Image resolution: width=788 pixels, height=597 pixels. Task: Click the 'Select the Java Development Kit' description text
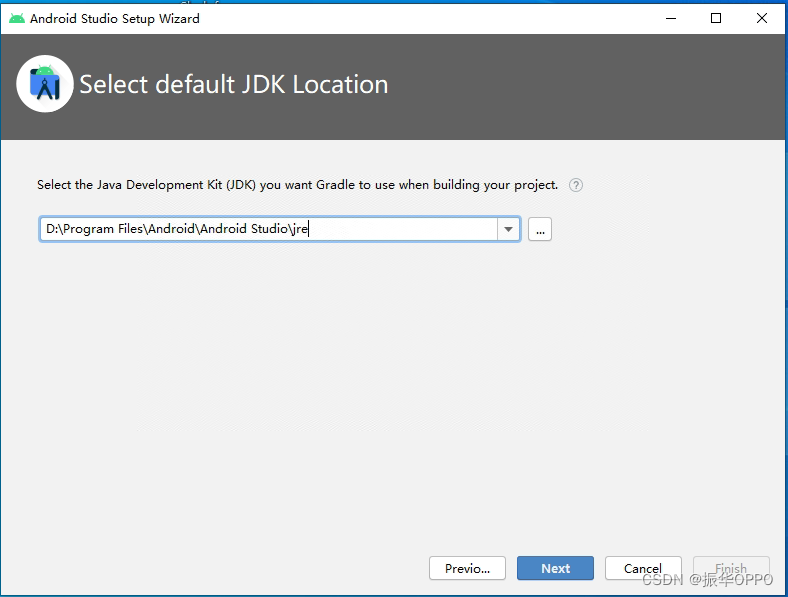[x=298, y=185]
